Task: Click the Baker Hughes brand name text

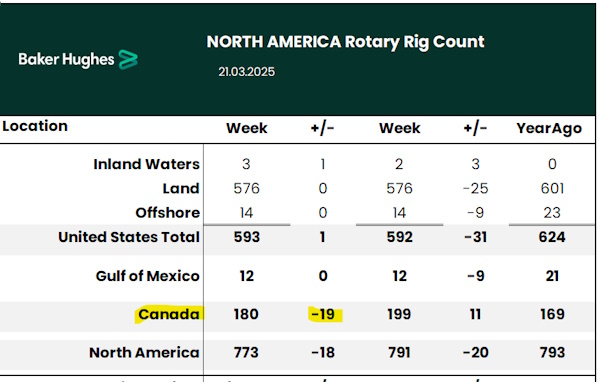Action: (x=66, y=60)
